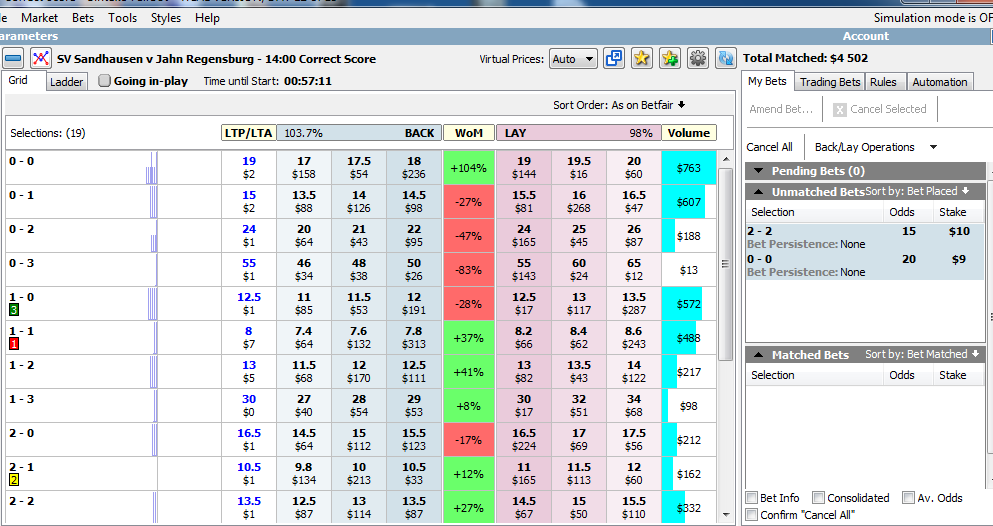The image size is (993, 526).
Task: Open the Styles menu
Action: (166, 18)
